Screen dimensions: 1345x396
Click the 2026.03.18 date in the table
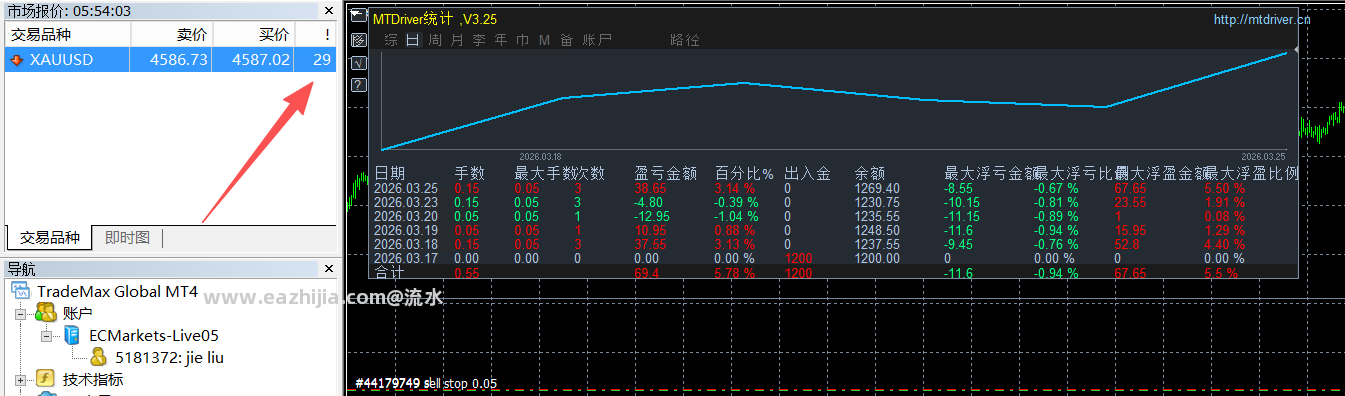406,244
